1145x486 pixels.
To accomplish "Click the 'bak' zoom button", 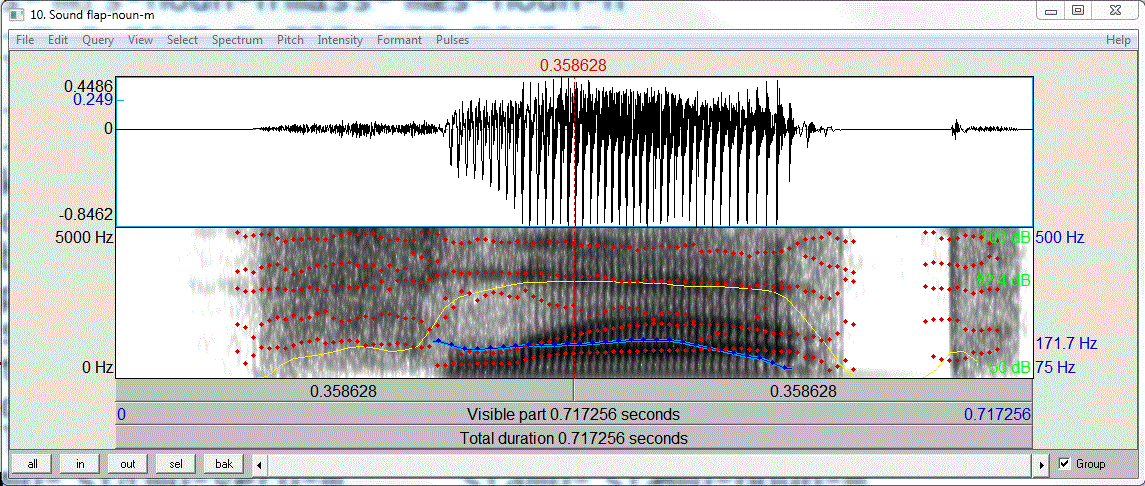I will 224,463.
